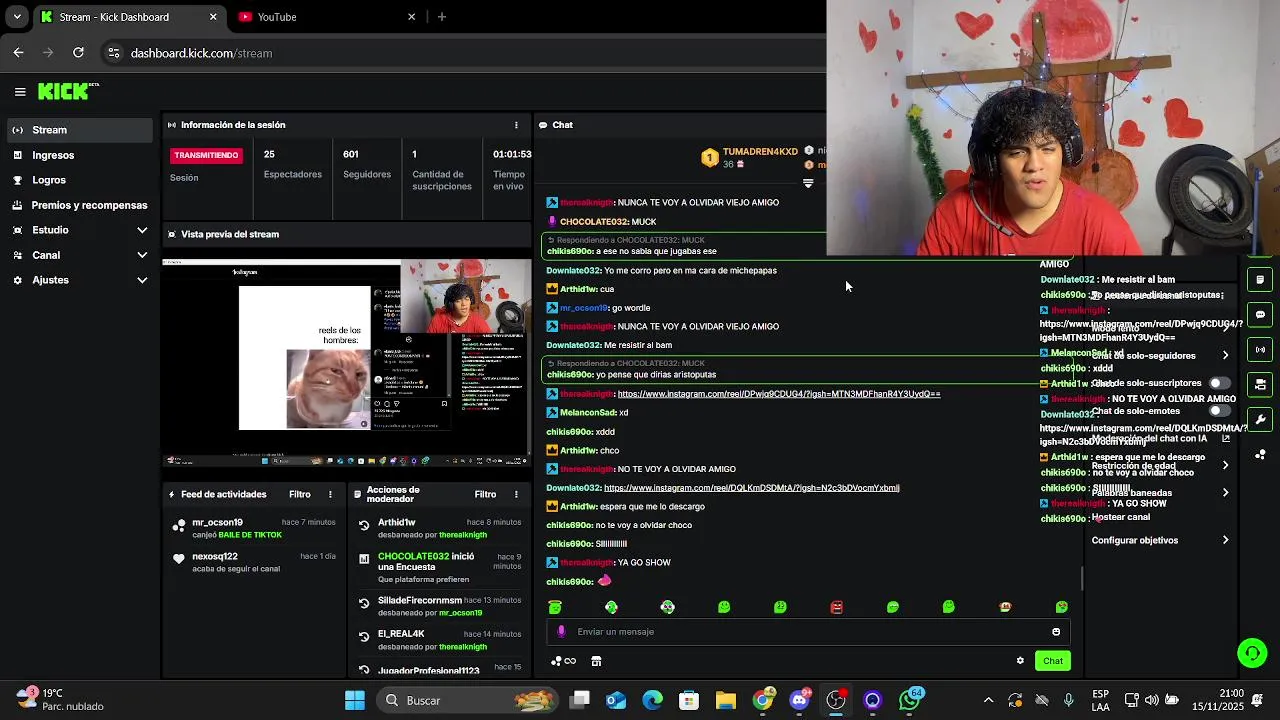Go back in browser history
The image size is (1280, 720).
coord(19,53)
